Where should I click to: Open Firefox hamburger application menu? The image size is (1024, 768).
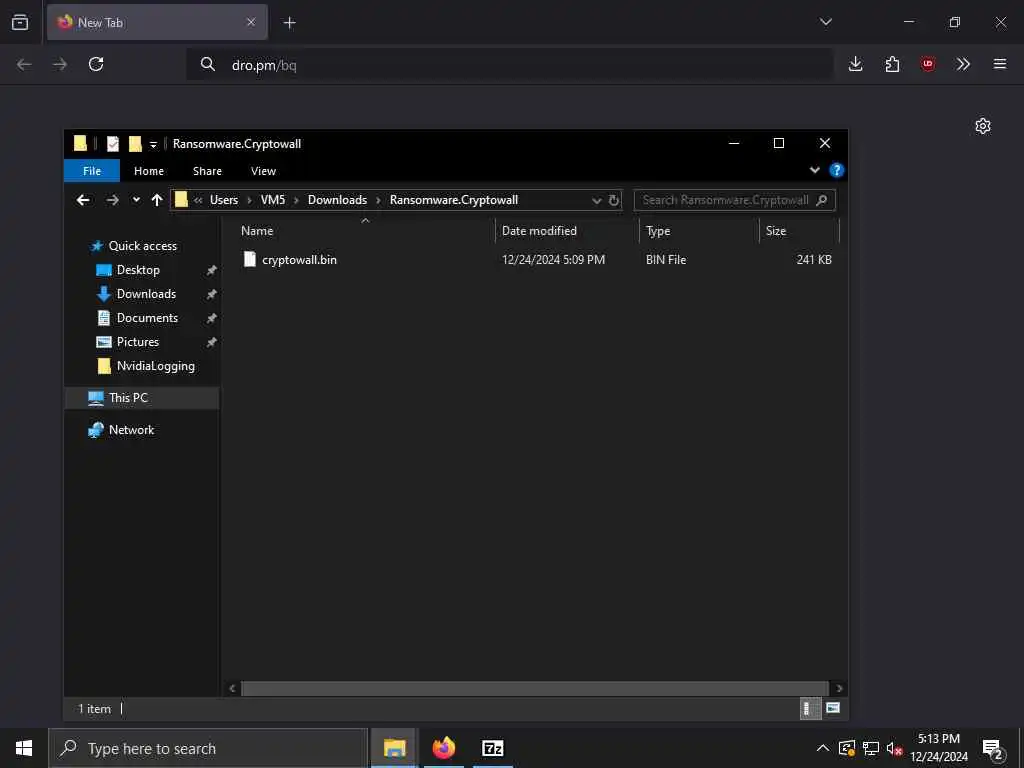pyautogui.click(x=1000, y=64)
